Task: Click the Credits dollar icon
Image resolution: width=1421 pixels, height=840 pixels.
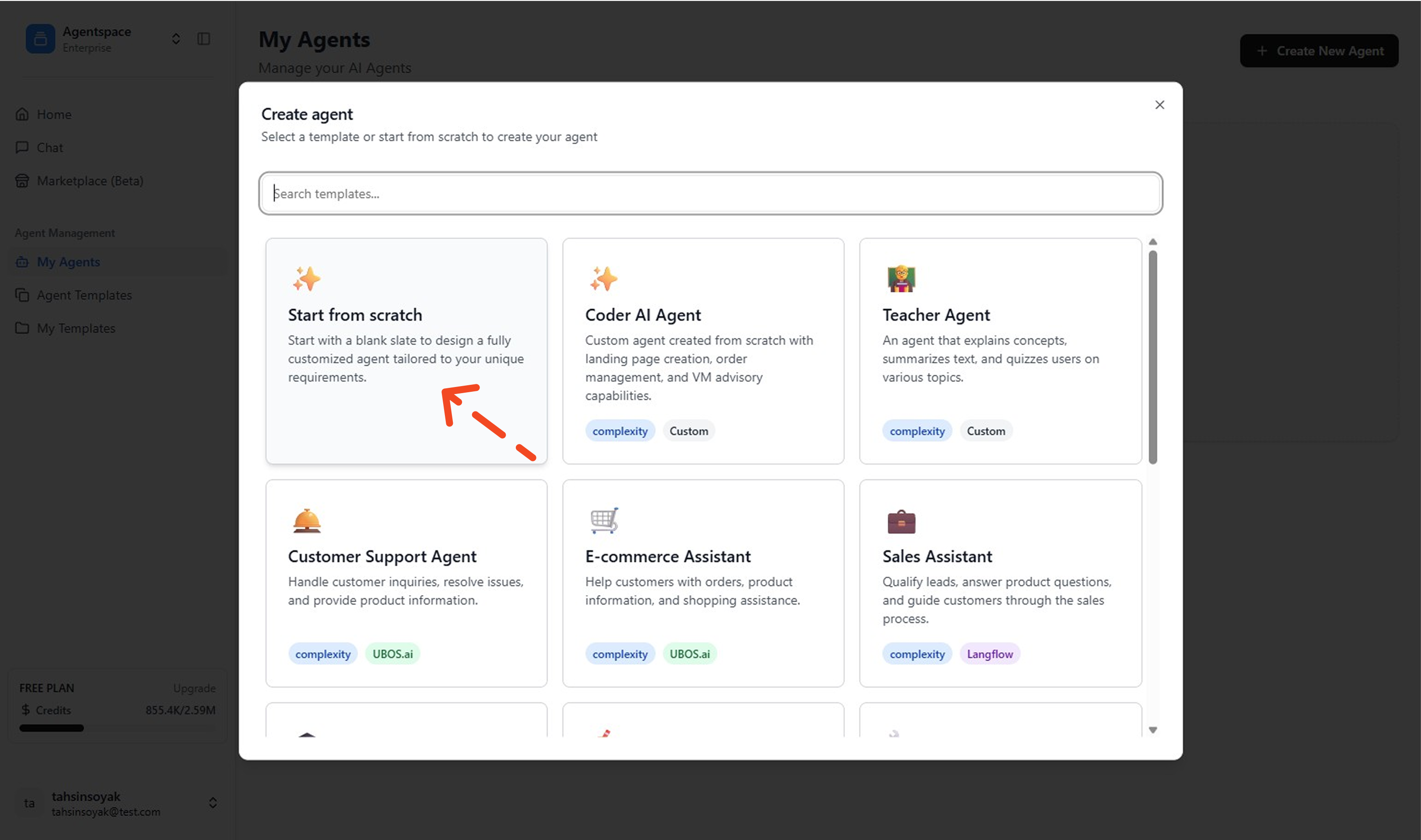Action: coord(25,710)
